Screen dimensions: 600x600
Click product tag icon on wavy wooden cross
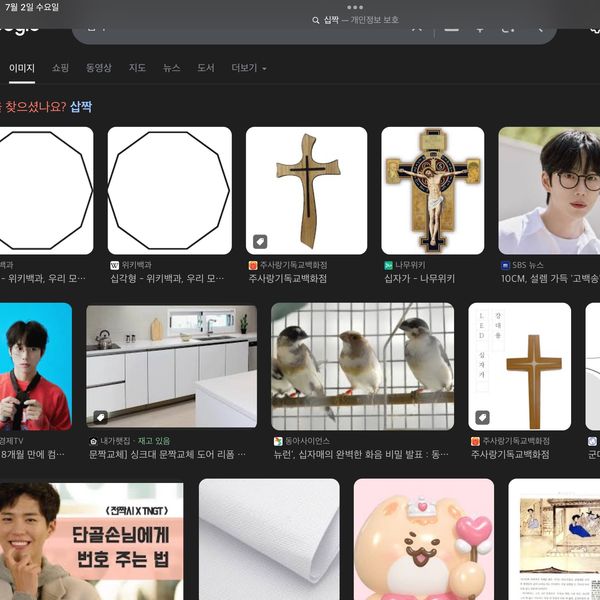coord(260,242)
